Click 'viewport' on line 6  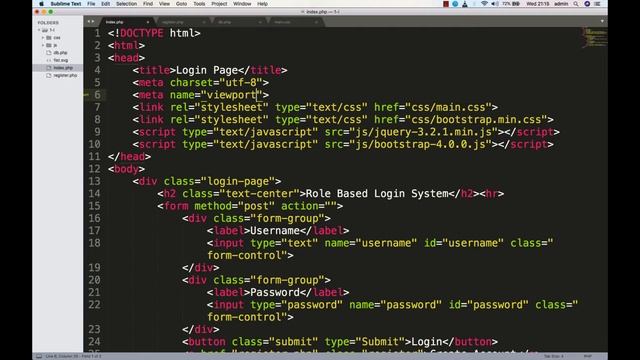click(231, 95)
